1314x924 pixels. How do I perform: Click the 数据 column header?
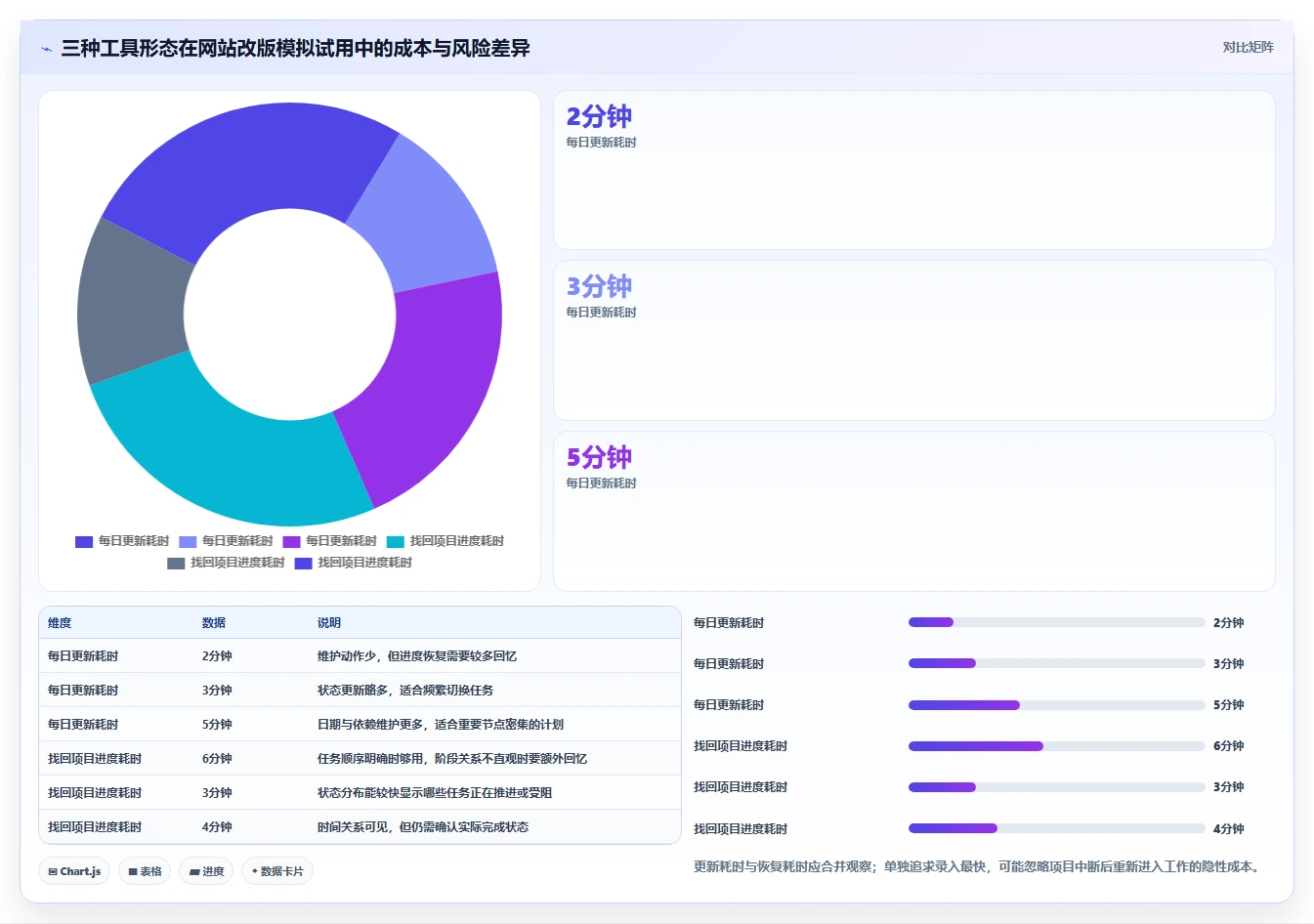click(x=214, y=623)
